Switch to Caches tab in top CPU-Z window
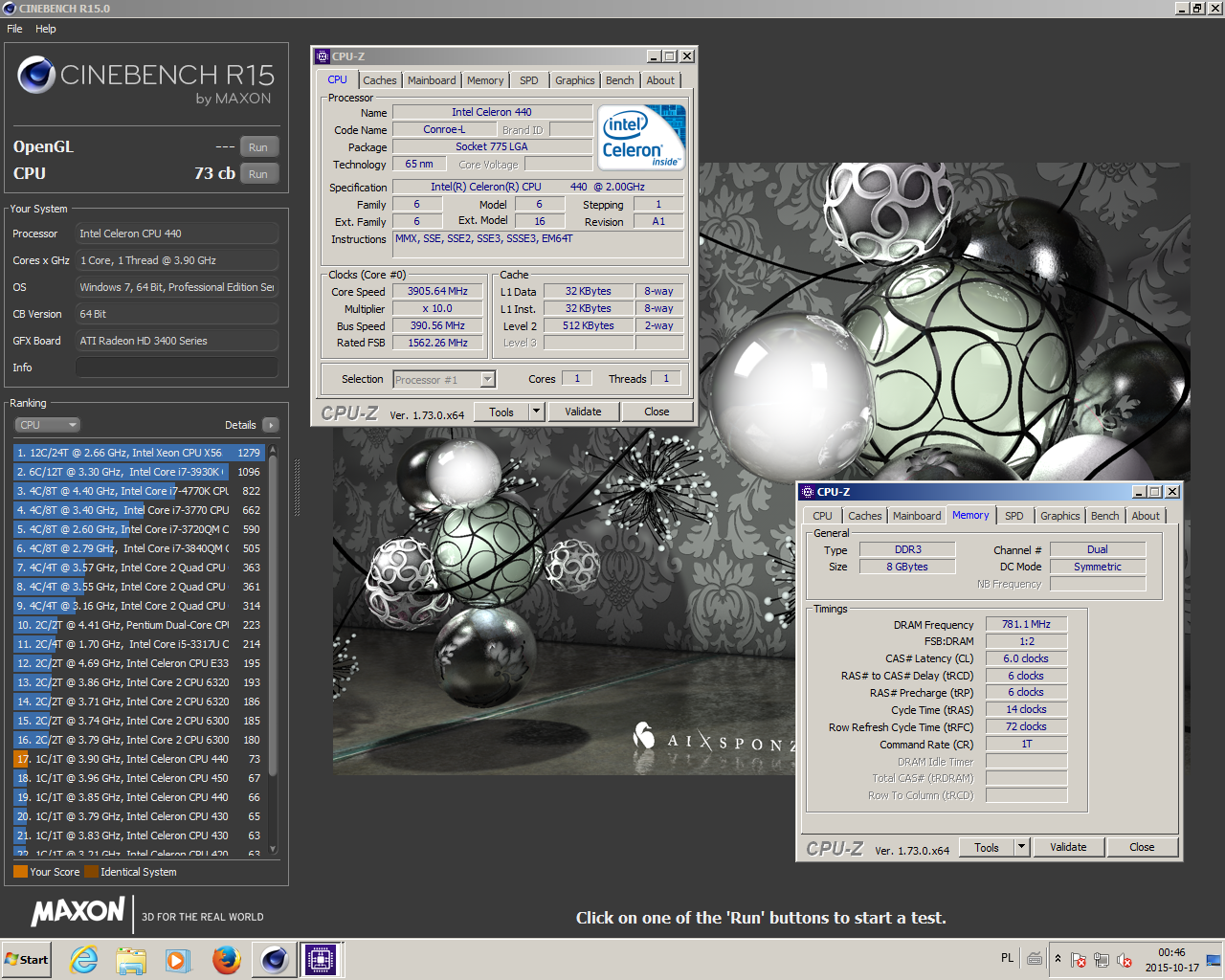The image size is (1225, 980). click(380, 80)
